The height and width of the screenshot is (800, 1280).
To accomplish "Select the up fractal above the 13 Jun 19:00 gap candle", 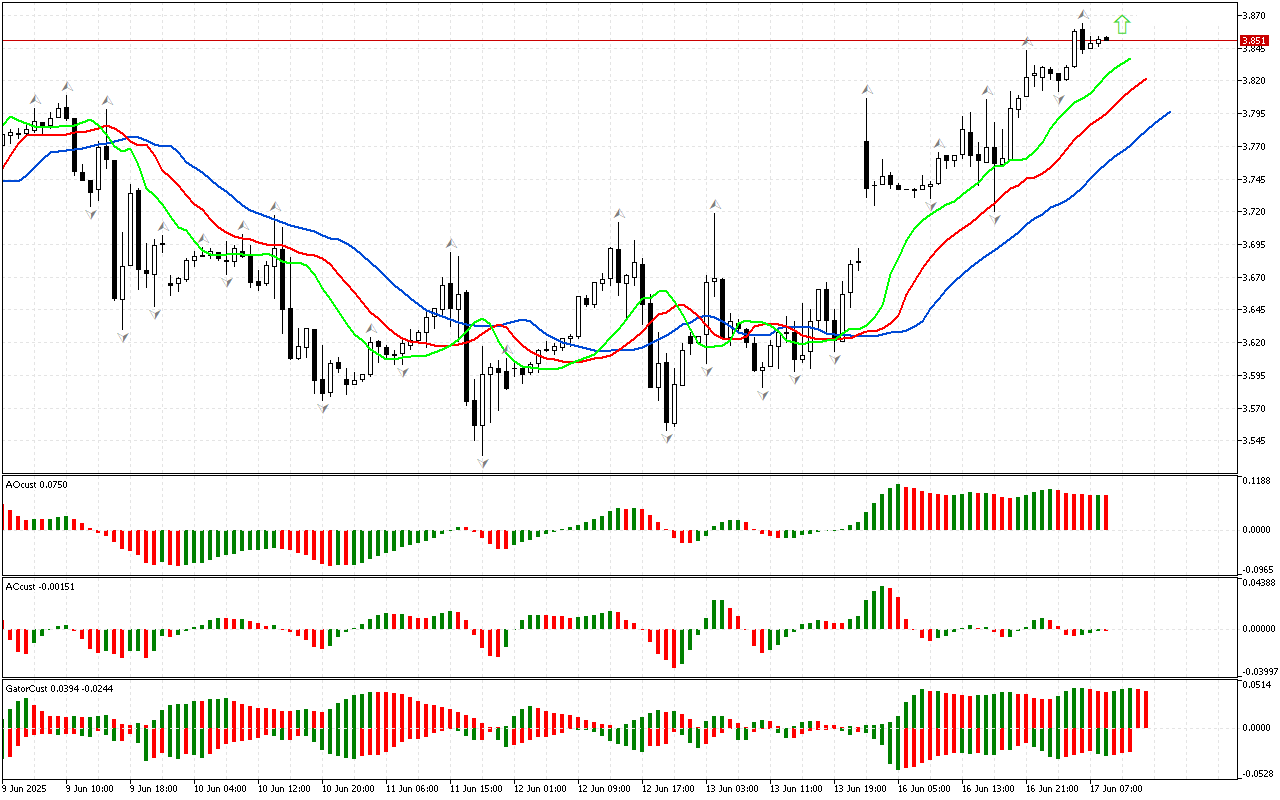I will click(x=867, y=90).
